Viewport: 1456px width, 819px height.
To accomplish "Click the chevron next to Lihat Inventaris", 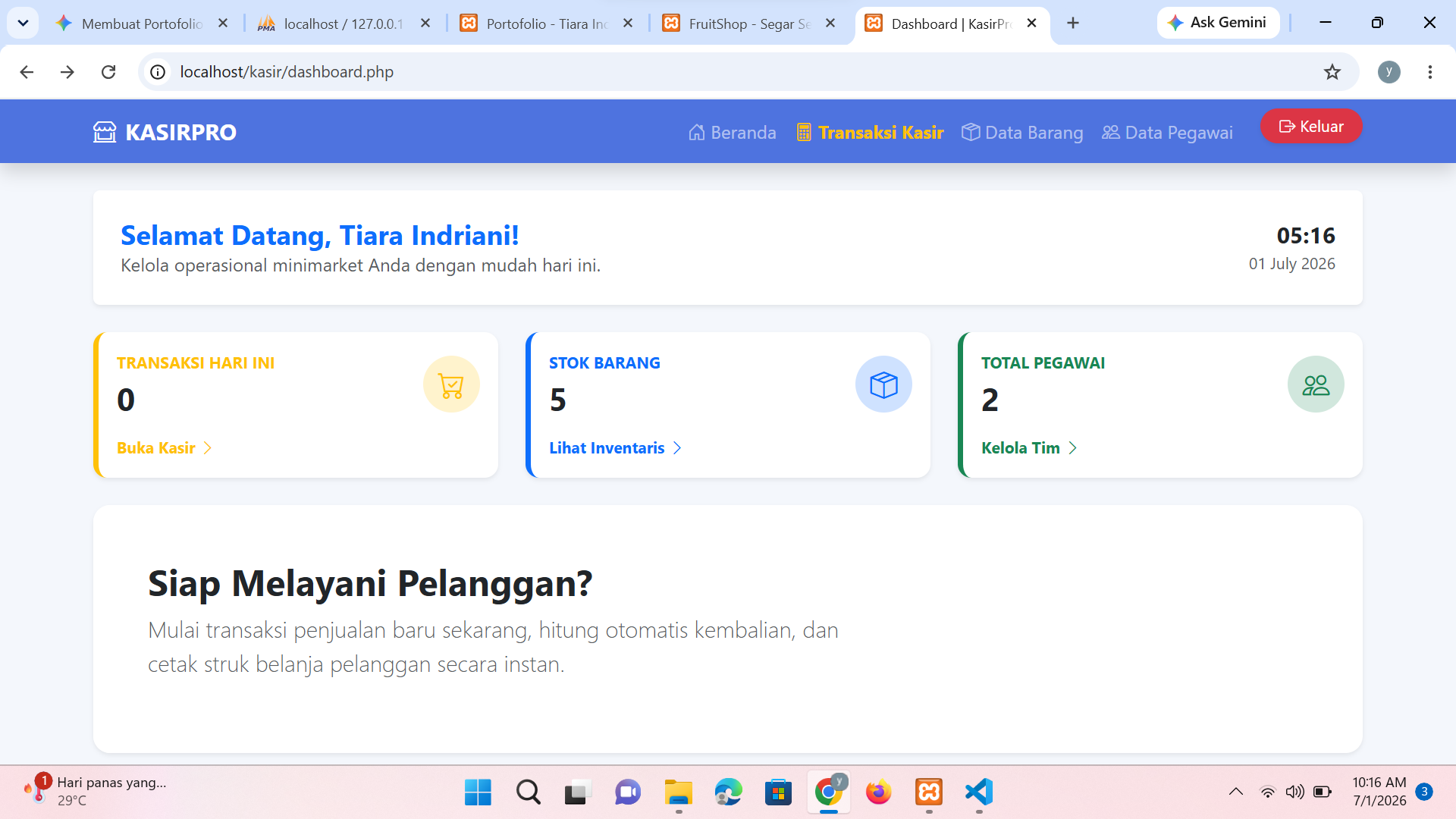I will pyautogui.click(x=677, y=448).
